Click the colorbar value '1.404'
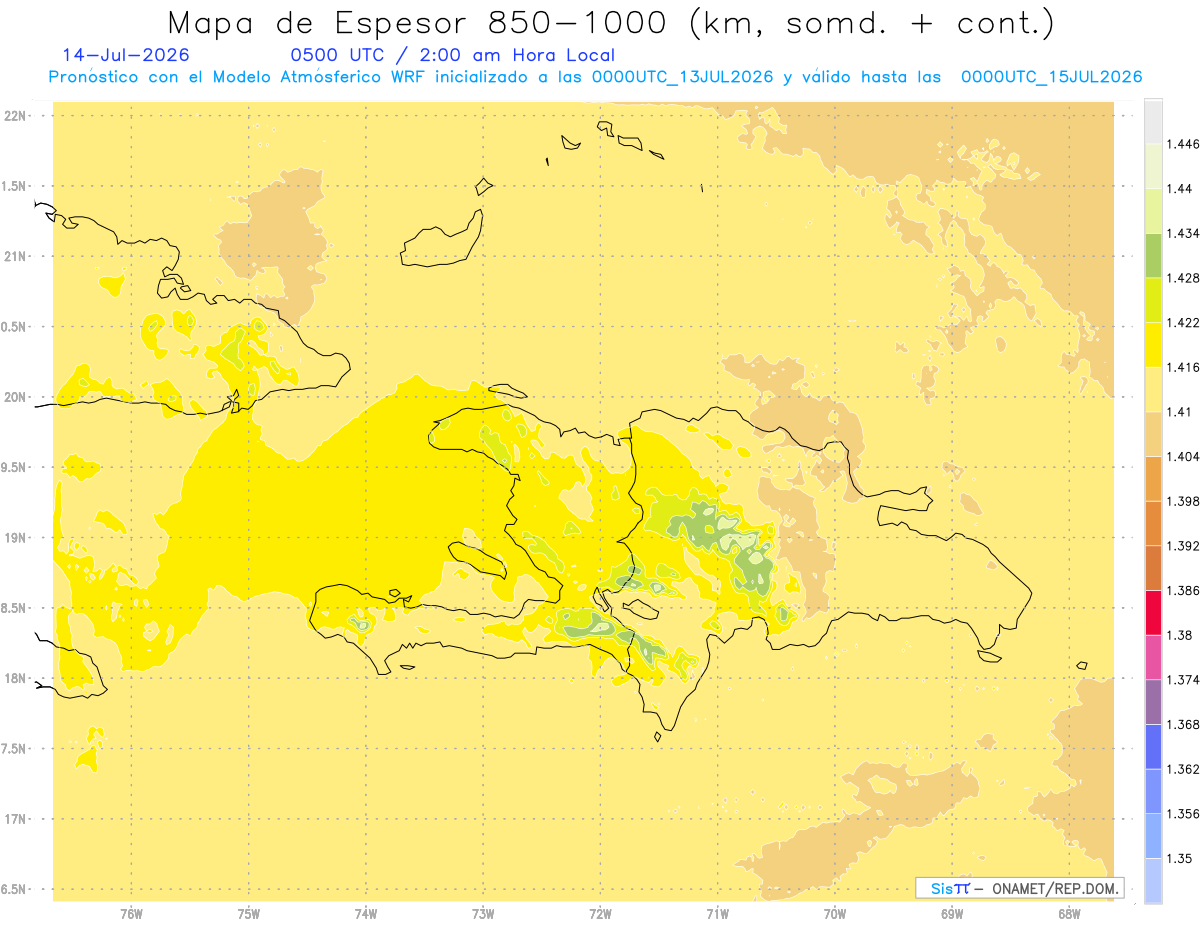 [x=1183, y=456]
